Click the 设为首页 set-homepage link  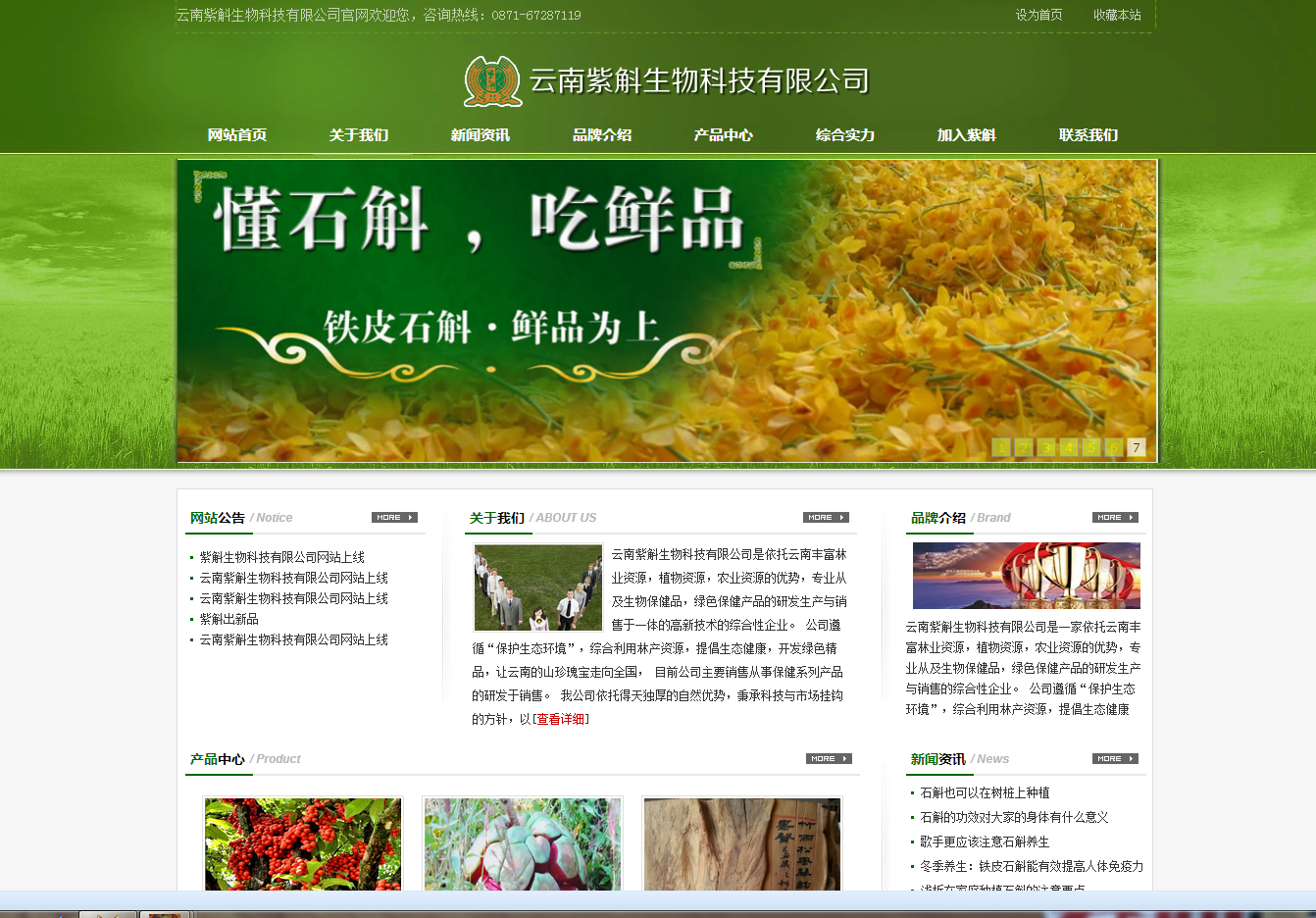tap(1038, 16)
